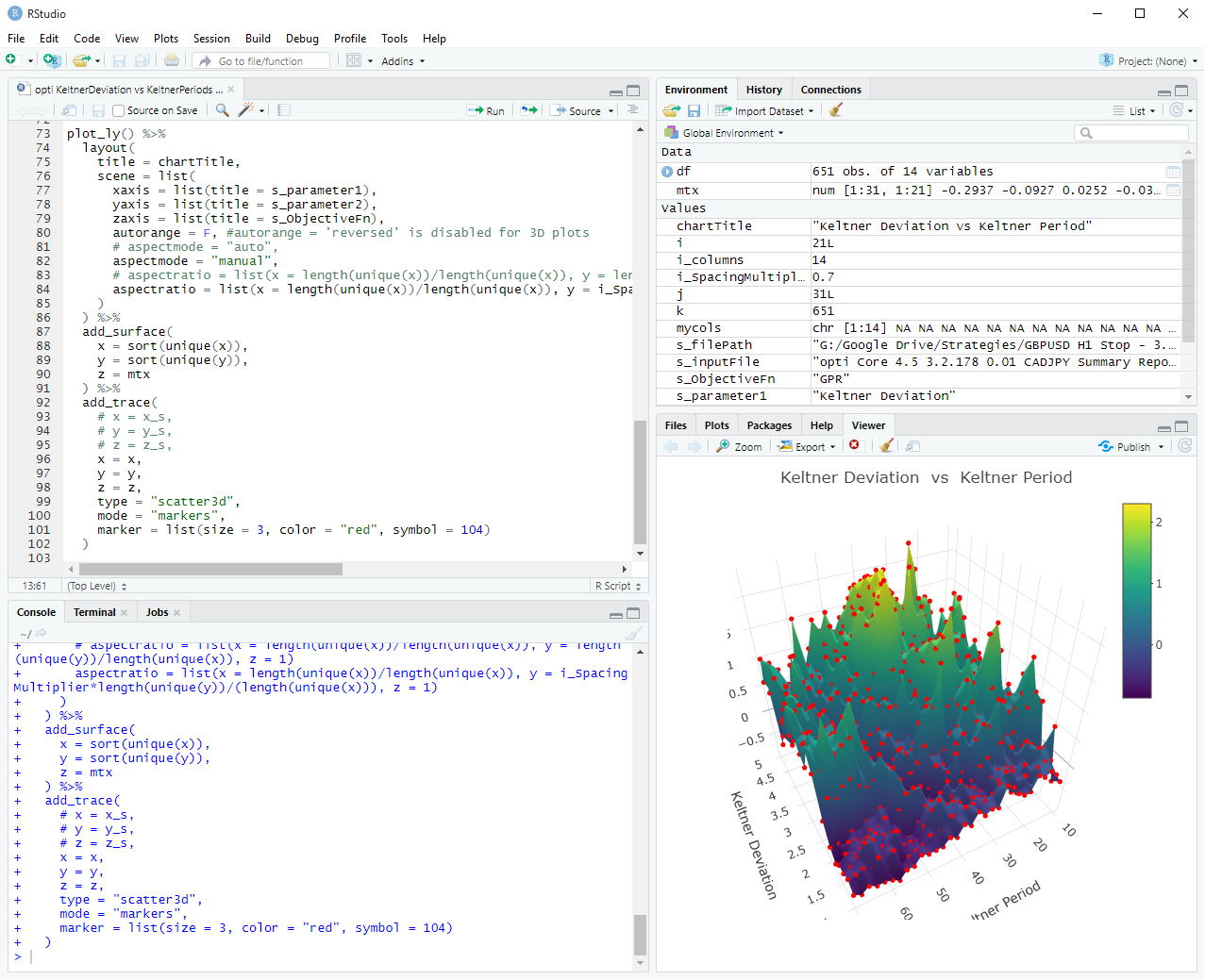Screen dimensions: 1205x980
Task: Click the Run button in the editor
Action: click(487, 110)
